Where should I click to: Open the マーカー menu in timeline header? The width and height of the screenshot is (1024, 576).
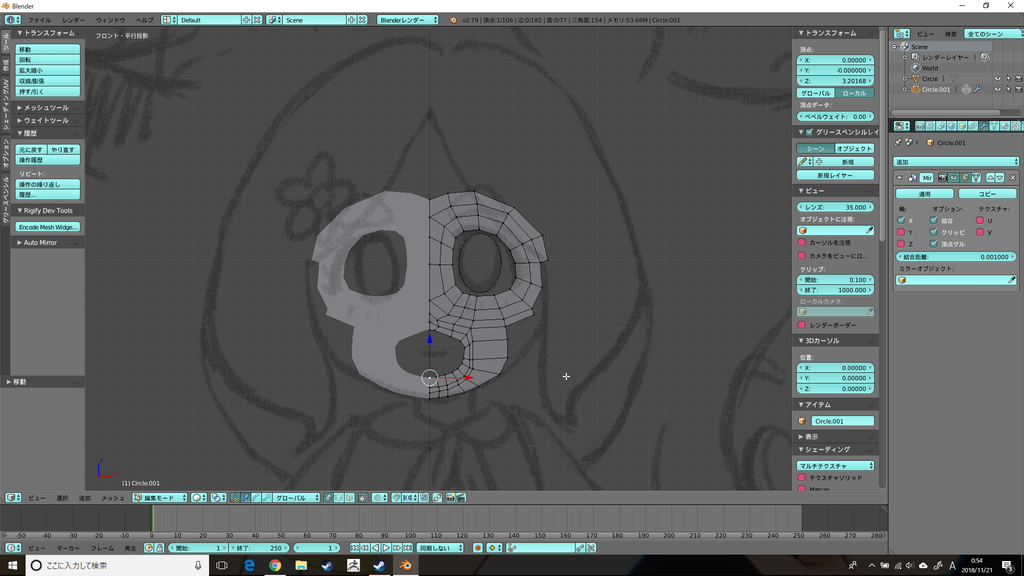(67, 548)
